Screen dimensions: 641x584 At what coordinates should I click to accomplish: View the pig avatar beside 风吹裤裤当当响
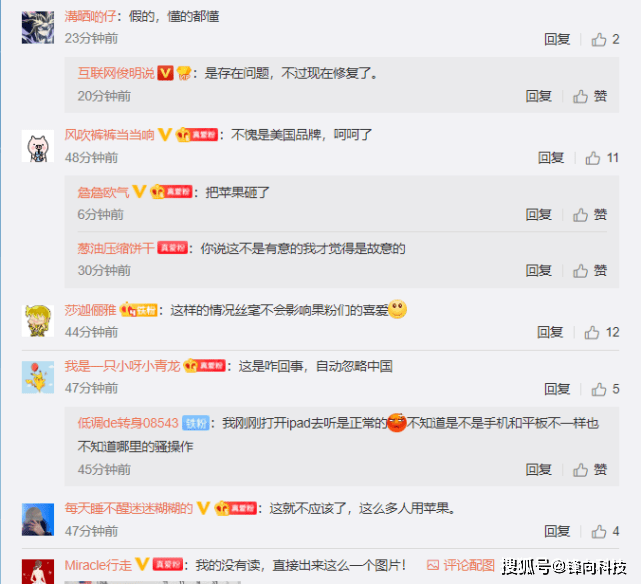pos(38,146)
